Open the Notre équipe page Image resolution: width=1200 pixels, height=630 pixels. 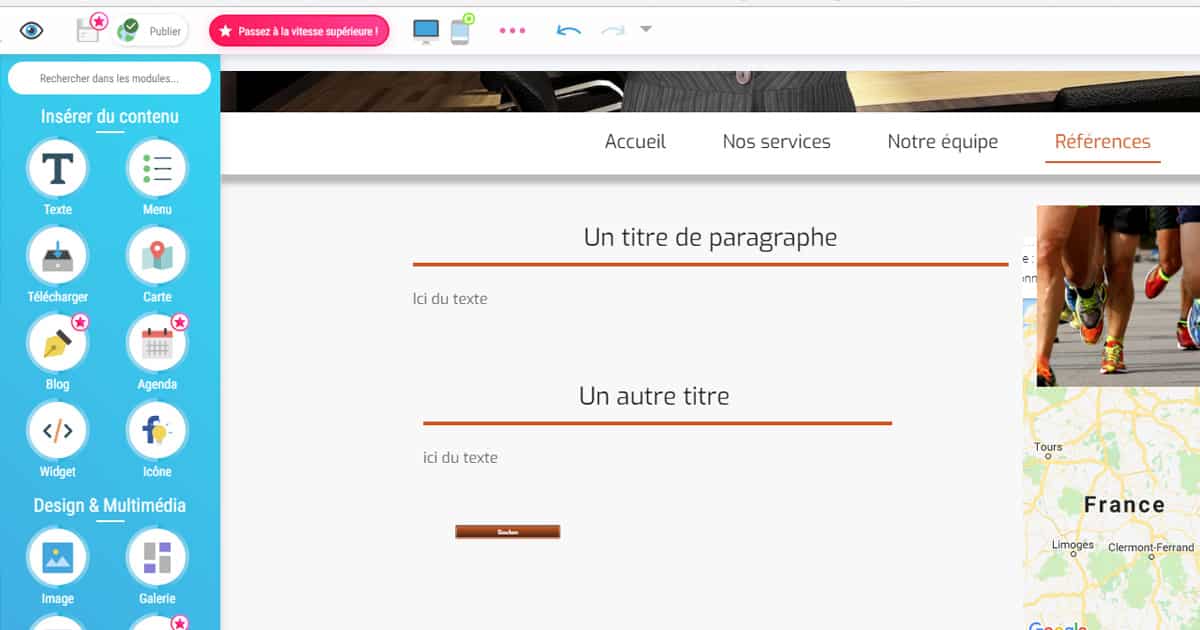tap(942, 142)
